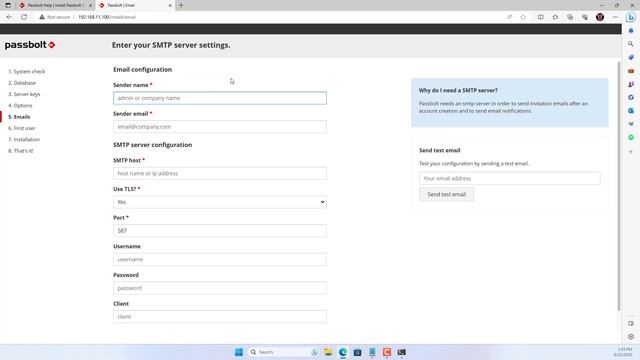Close the Passbolt Help tab

tap(90, 5)
